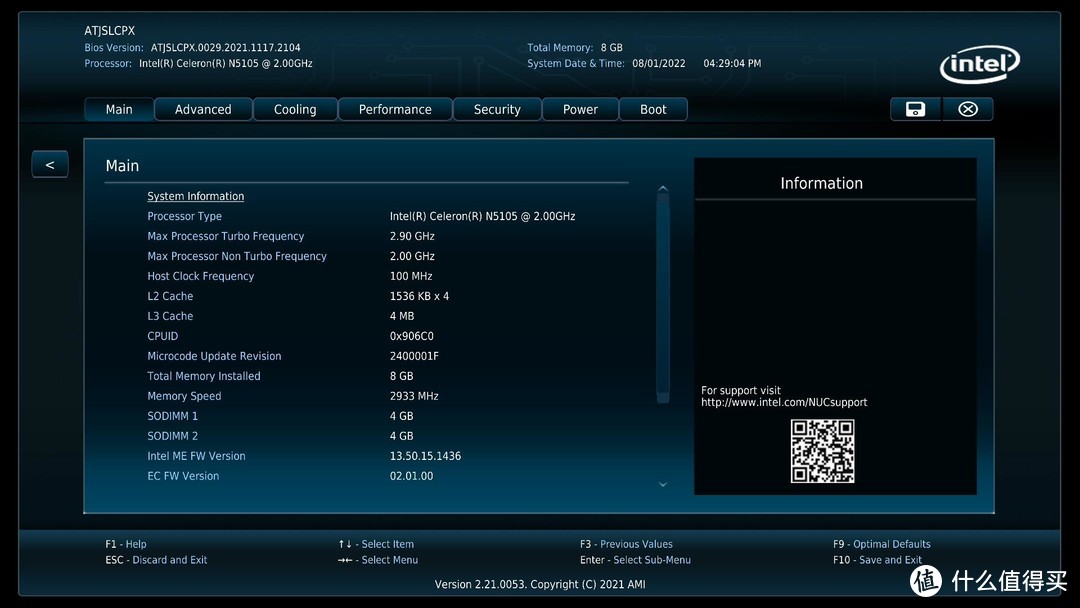The width and height of the screenshot is (1080, 608).
Task: Click the intel.com/NUCsupport link
Action: (784, 402)
